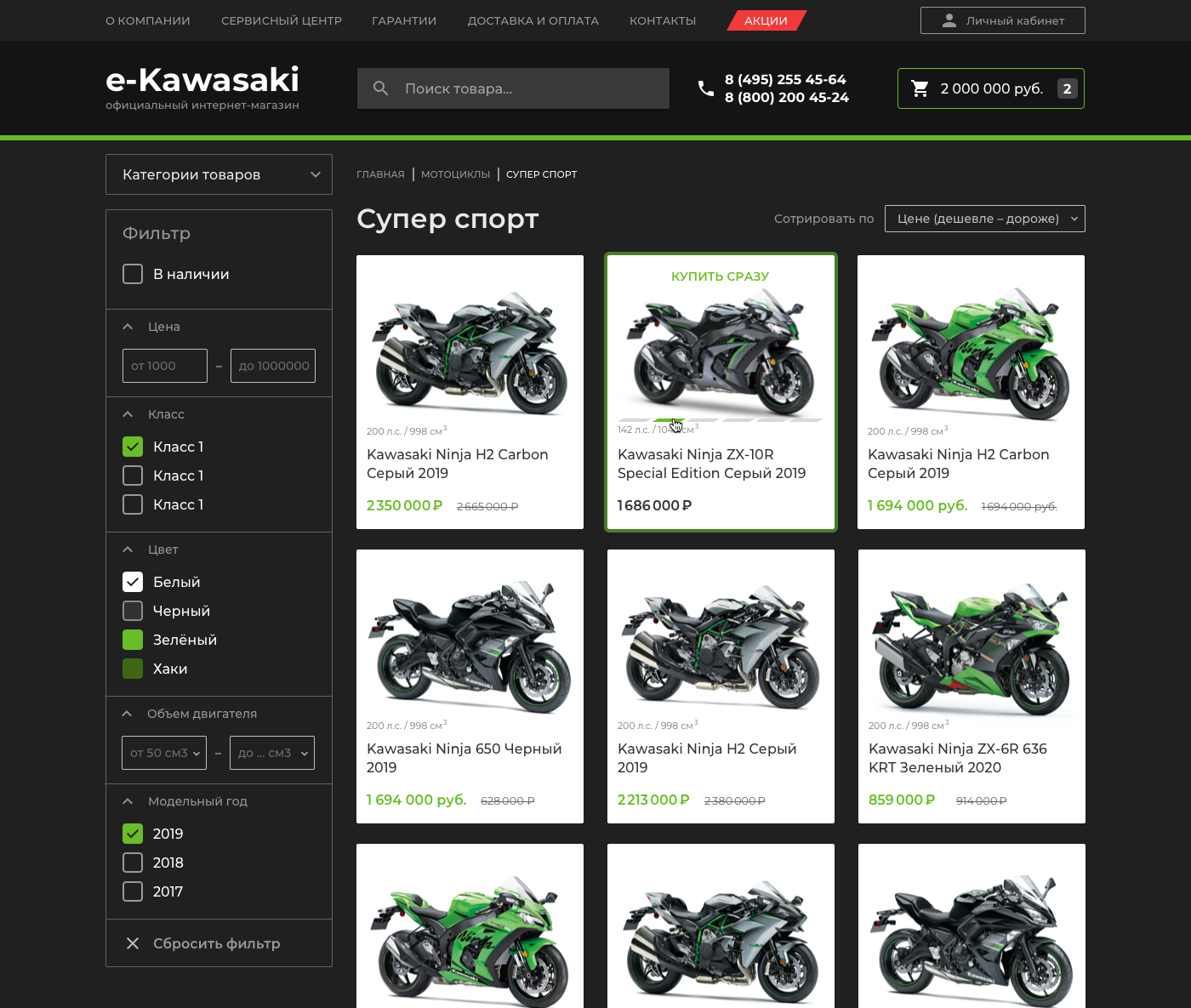Uncheck the Белый color checkbox
1191x1008 pixels.
pyautogui.click(x=133, y=582)
